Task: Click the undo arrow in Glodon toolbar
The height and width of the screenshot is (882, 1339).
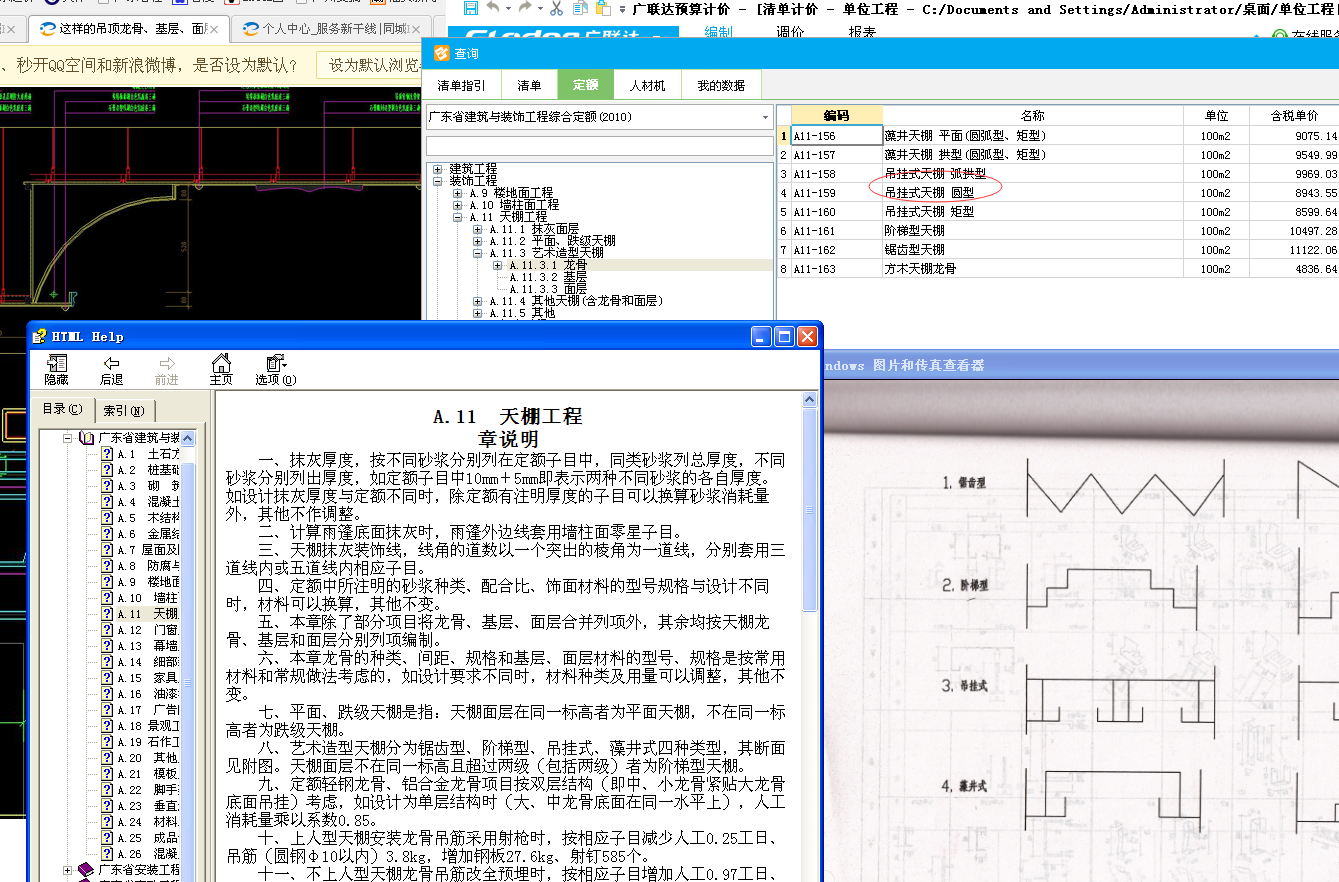Action: pos(493,8)
